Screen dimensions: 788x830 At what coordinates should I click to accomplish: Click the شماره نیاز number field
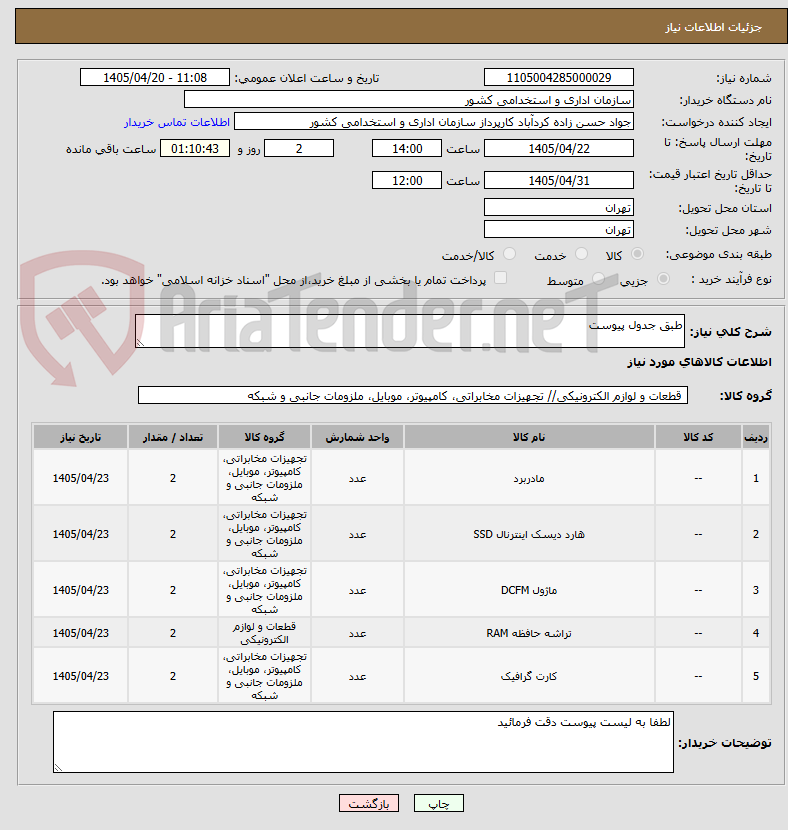pos(559,77)
